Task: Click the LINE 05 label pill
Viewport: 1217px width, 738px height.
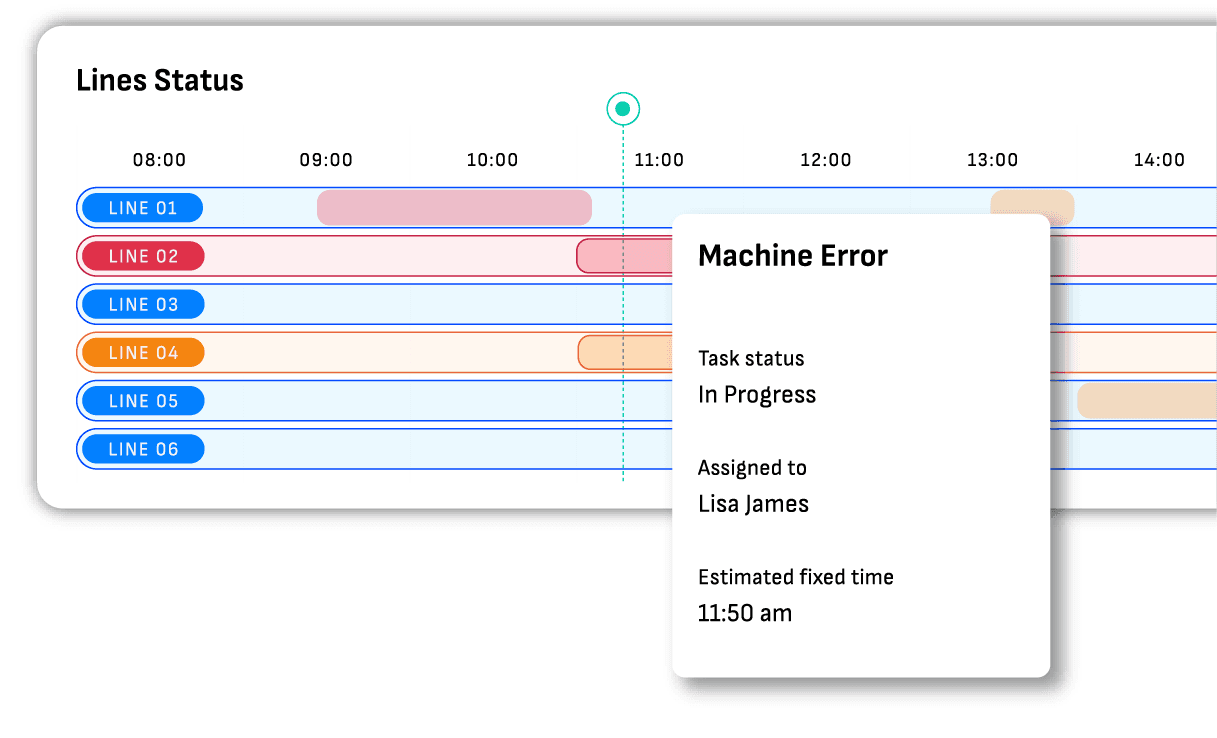Action: 141,400
